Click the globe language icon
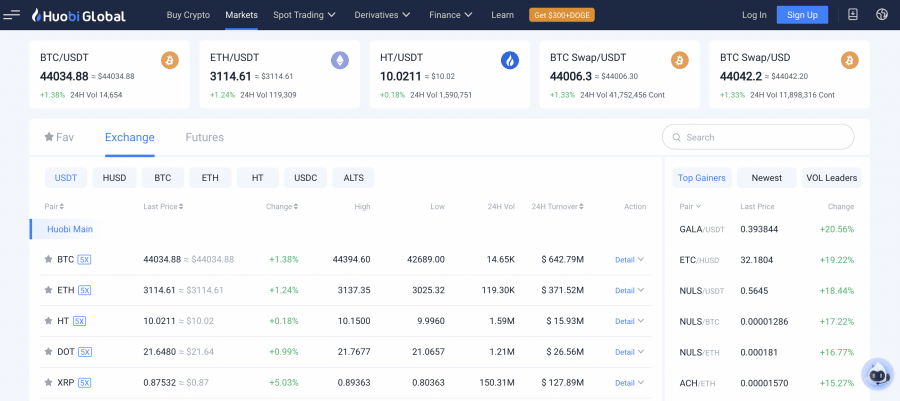The height and width of the screenshot is (401, 900). [x=881, y=15]
